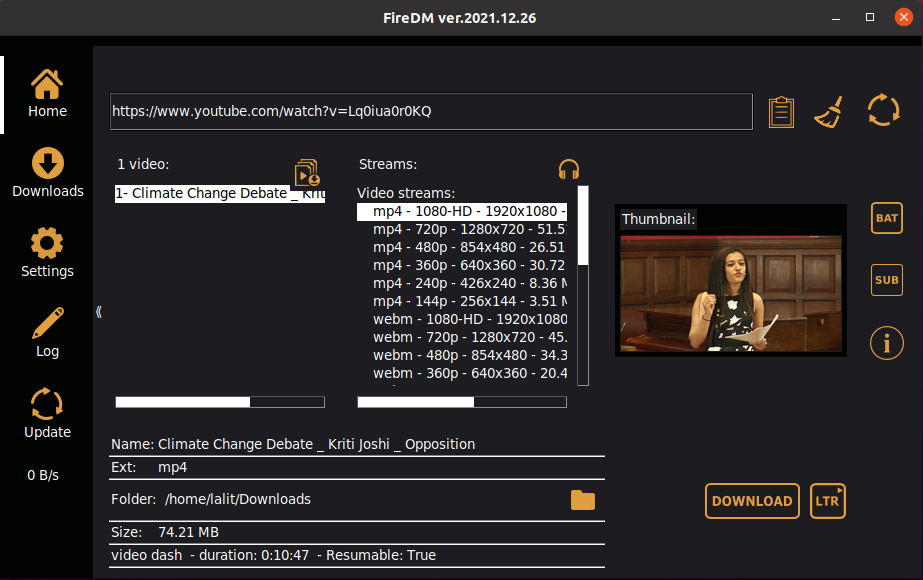This screenshot has width=923, height=580.
Task: Select the mp4 1080-HD video stream
Action: 465,211
